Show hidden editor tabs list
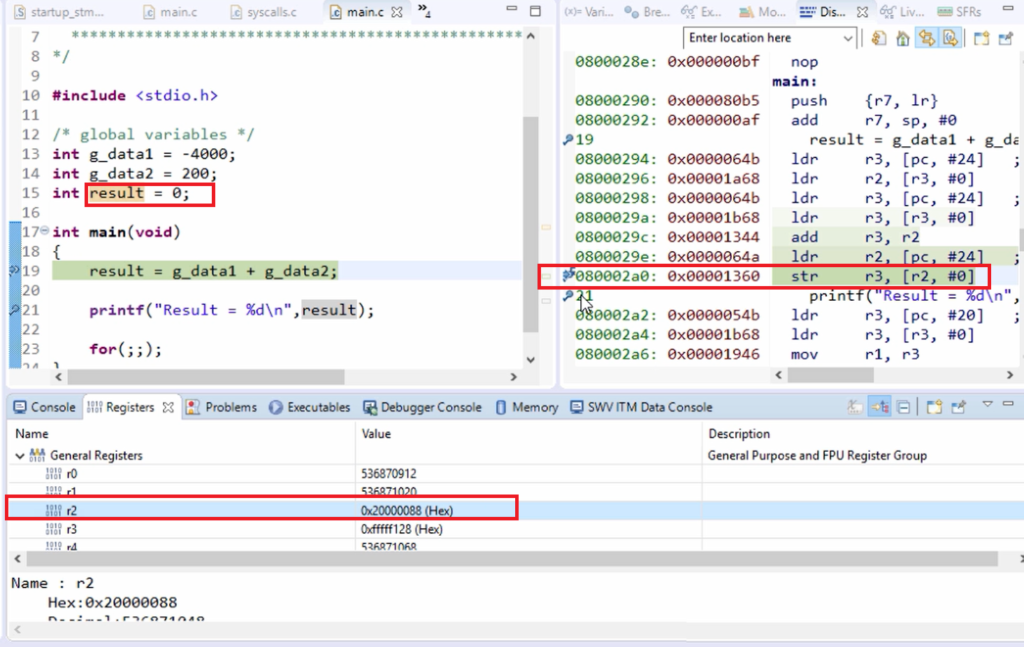Screen dimensions: 1024x647 tap(424, 10)
